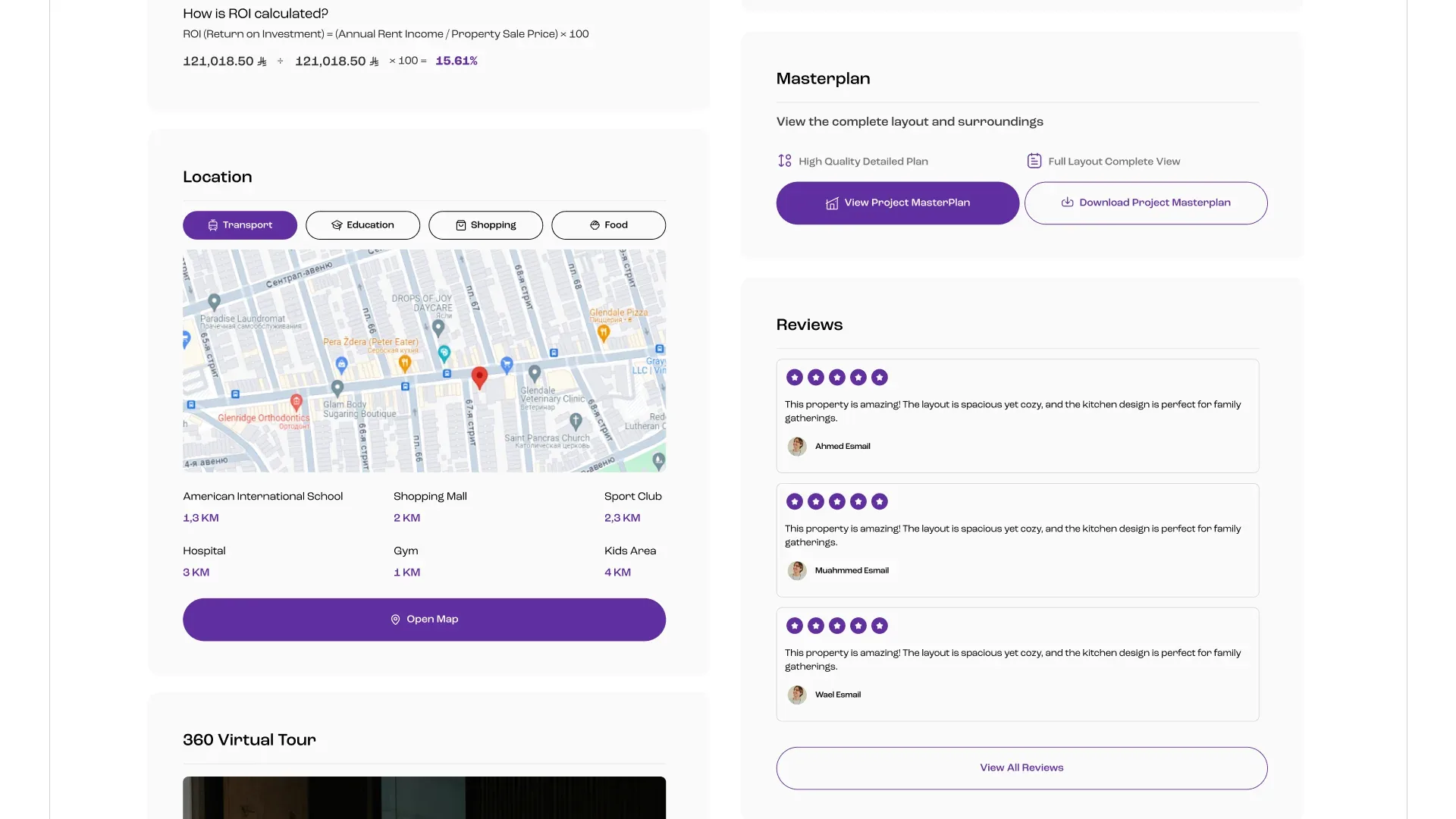Click the High Quality Detailed Plan icon
Screen dimensions: 1456x819
(x=785, y=161)
